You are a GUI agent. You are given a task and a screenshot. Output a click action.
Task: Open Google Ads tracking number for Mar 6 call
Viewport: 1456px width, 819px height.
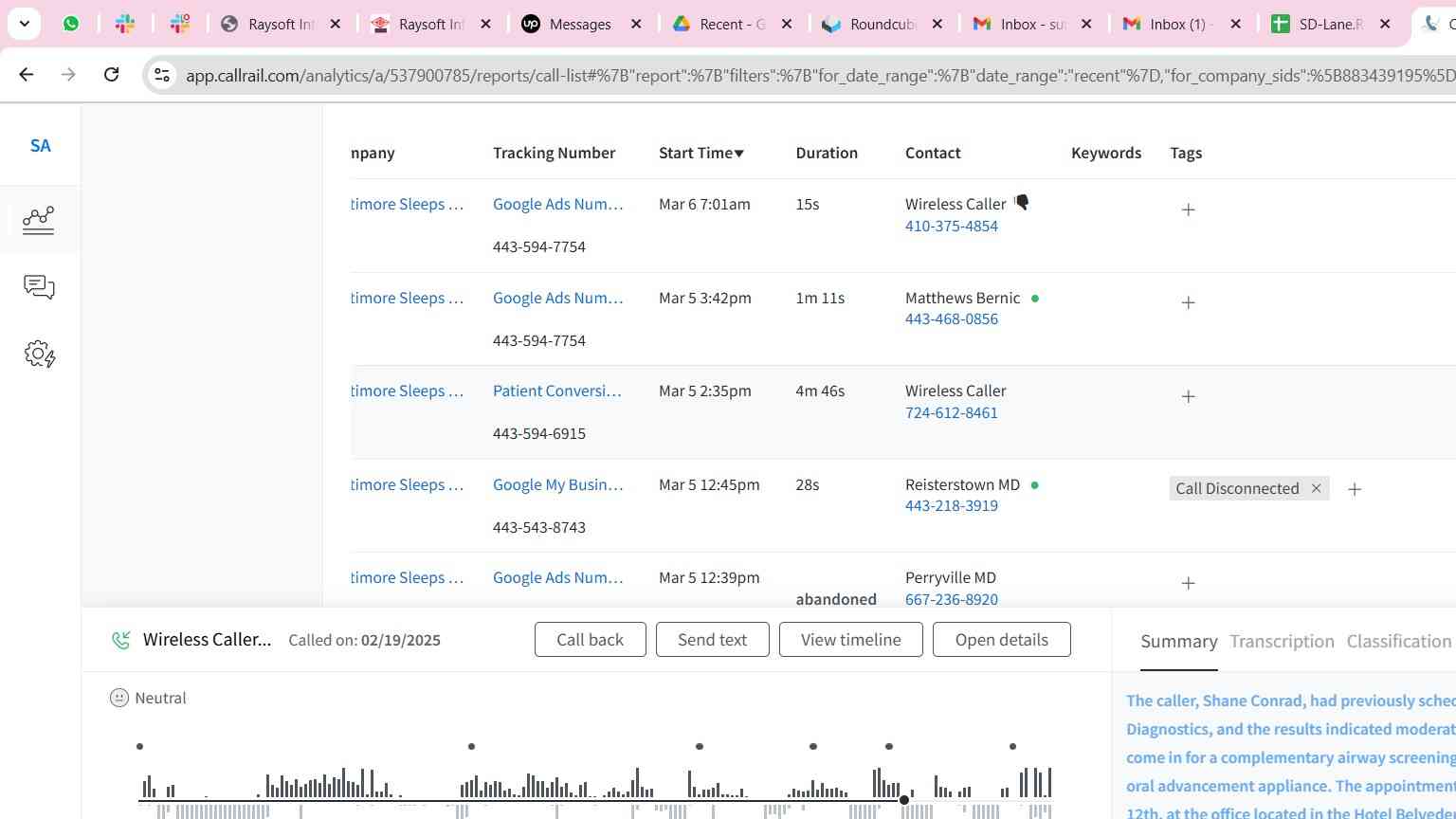[557, 204]
